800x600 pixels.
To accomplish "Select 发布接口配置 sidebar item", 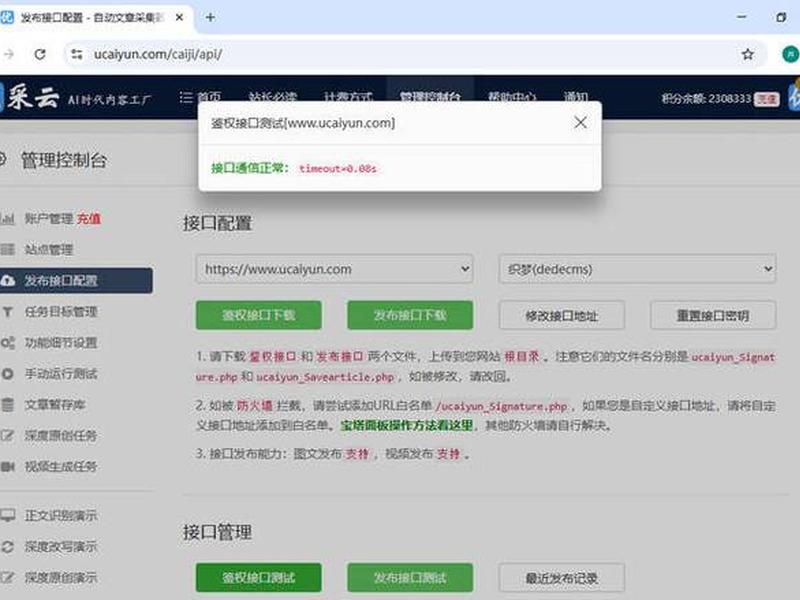I will 76,281.
